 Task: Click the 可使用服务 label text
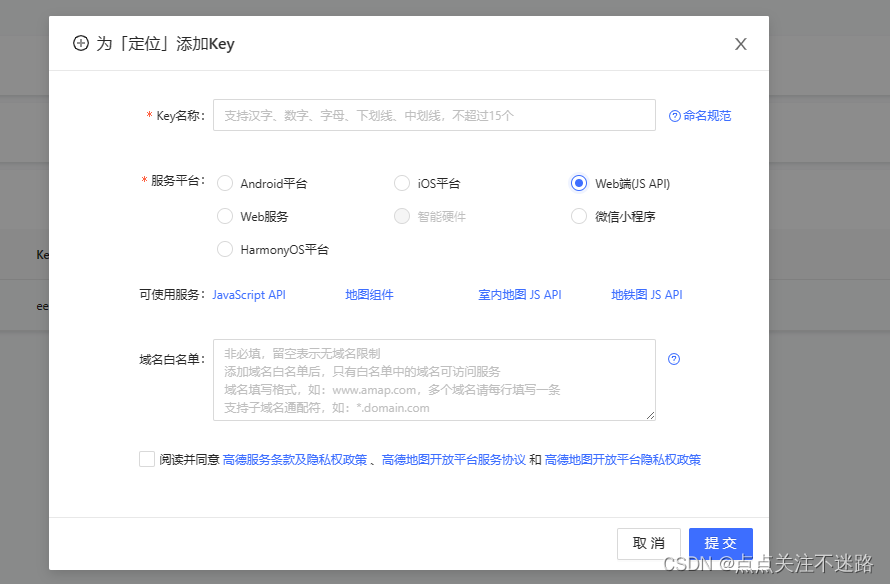173,295
